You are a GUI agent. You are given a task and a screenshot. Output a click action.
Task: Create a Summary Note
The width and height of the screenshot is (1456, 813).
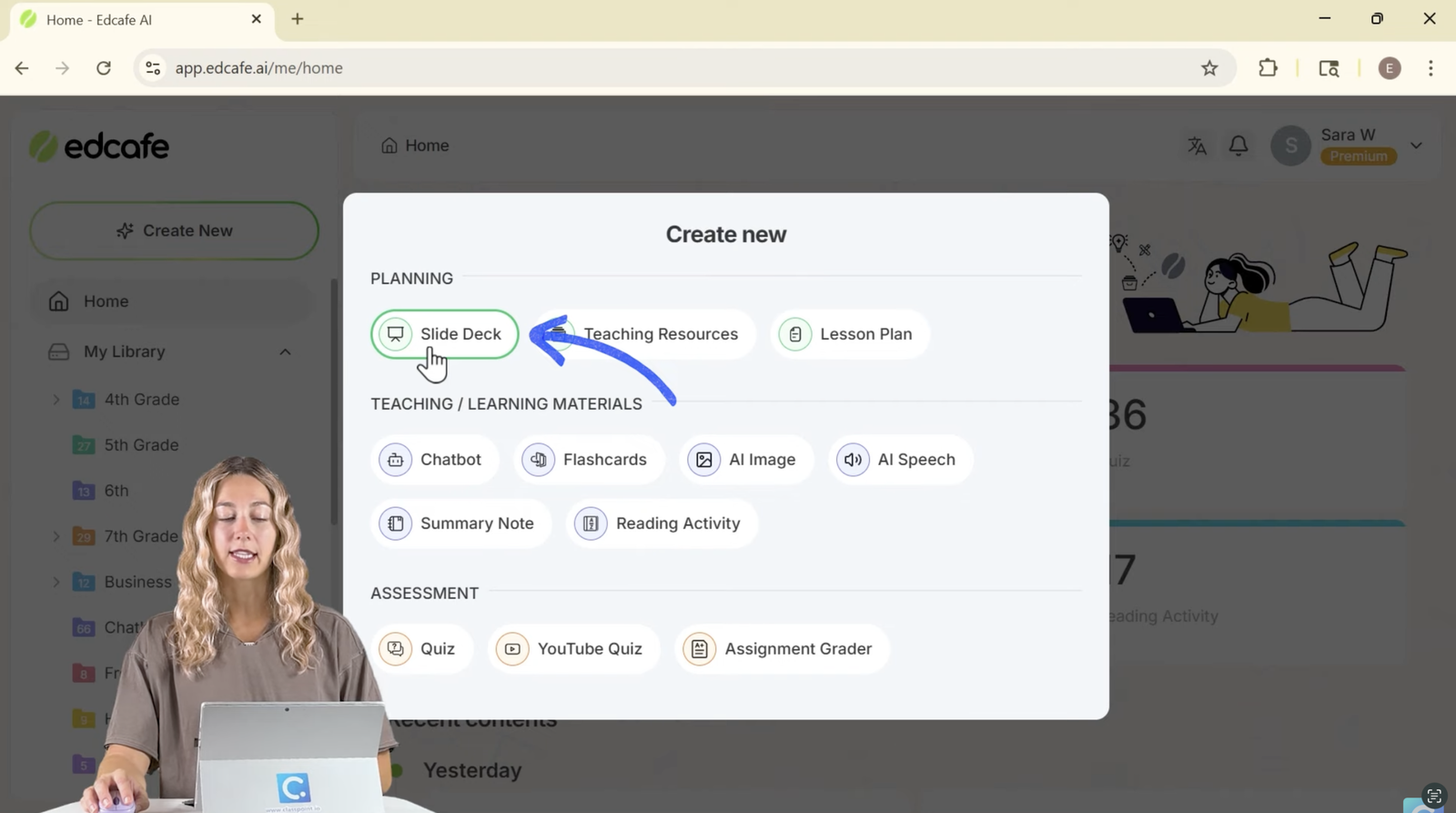(x=460, y=523)
